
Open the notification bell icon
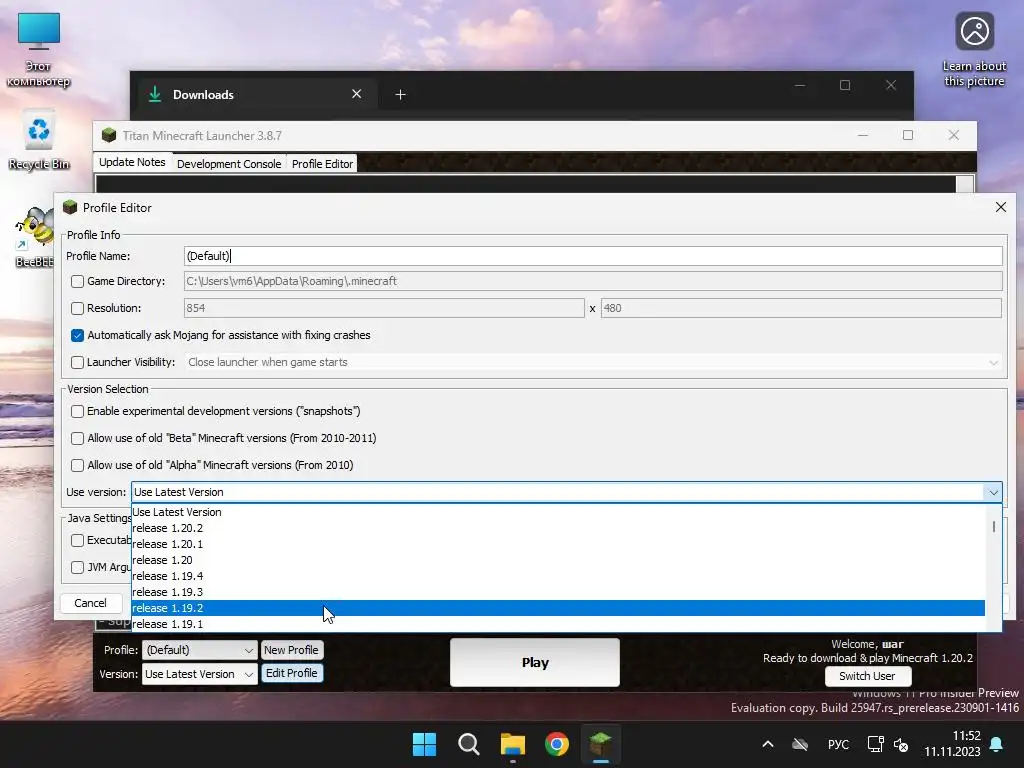(997, 744)
